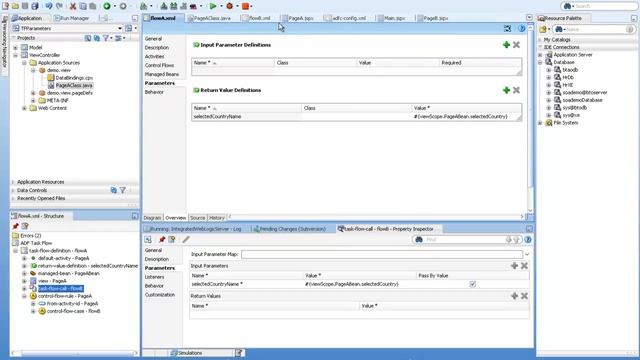Expand the Application Resources section

coord(13,182)
